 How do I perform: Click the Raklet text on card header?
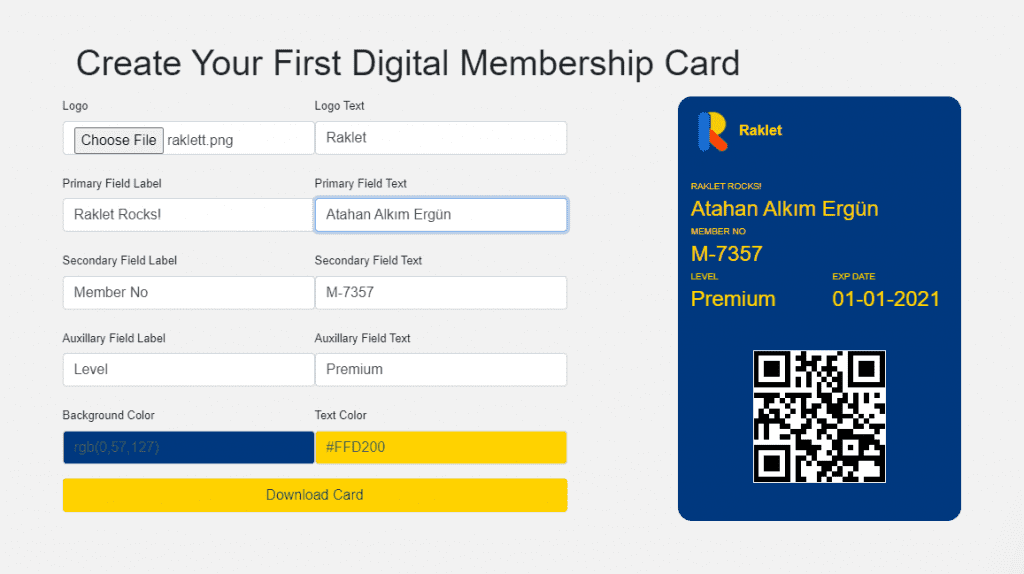point(760,131)
